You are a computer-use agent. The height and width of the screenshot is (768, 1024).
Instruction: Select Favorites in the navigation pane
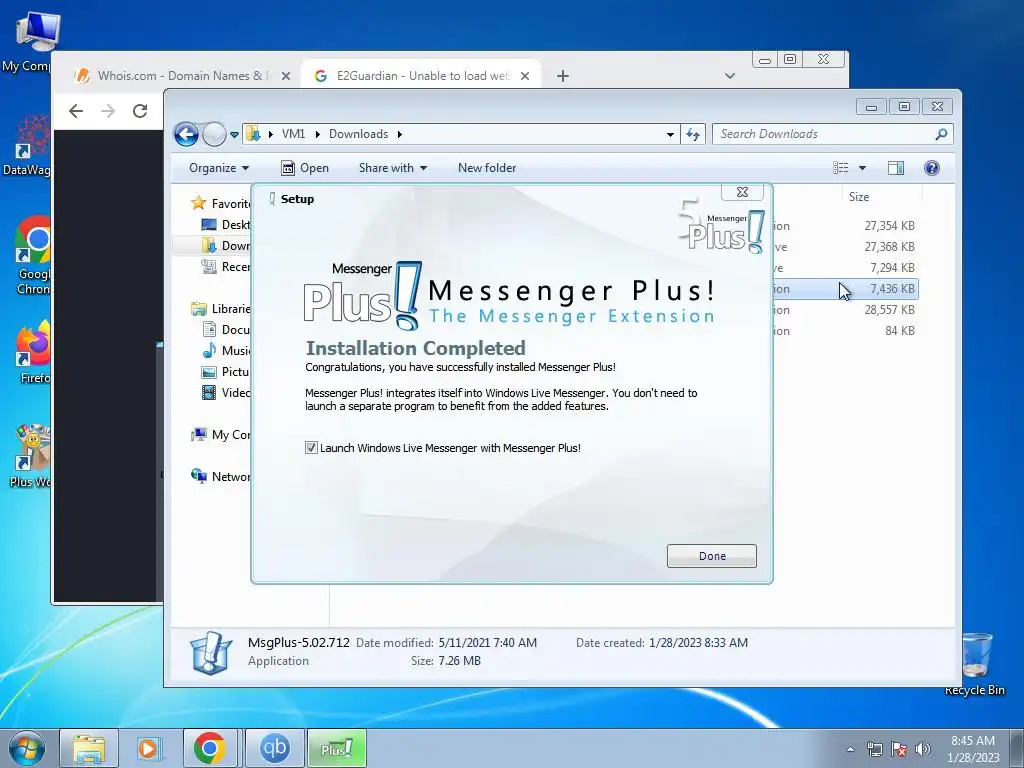coord(221,203)
